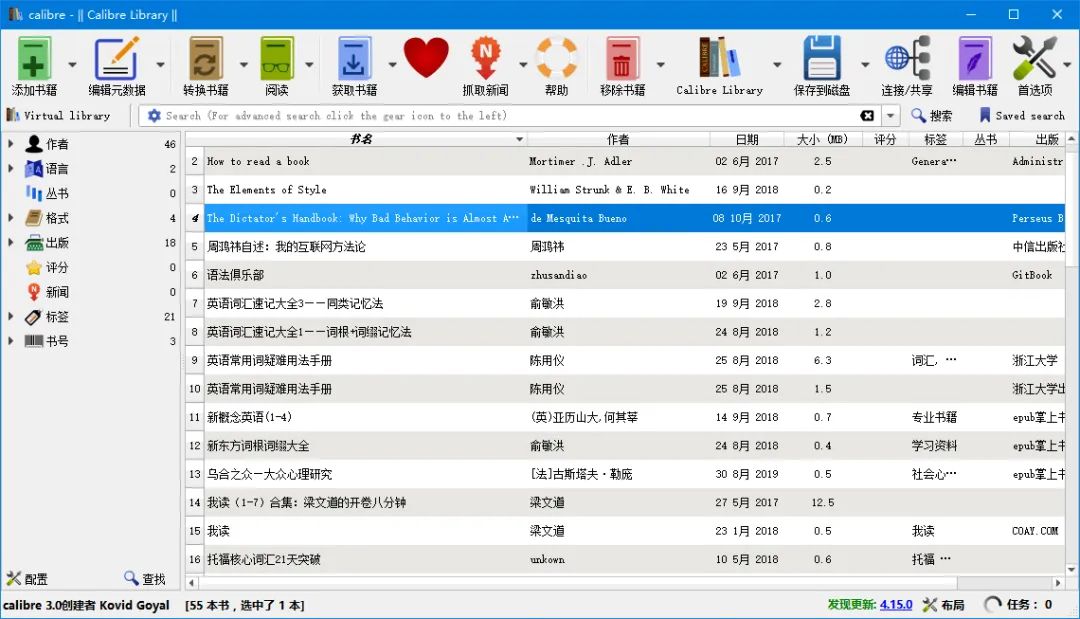Select the book '语法俱乐部'
Image resolution: width=1080 pixels, height=619 pixels.
(236, 275)
